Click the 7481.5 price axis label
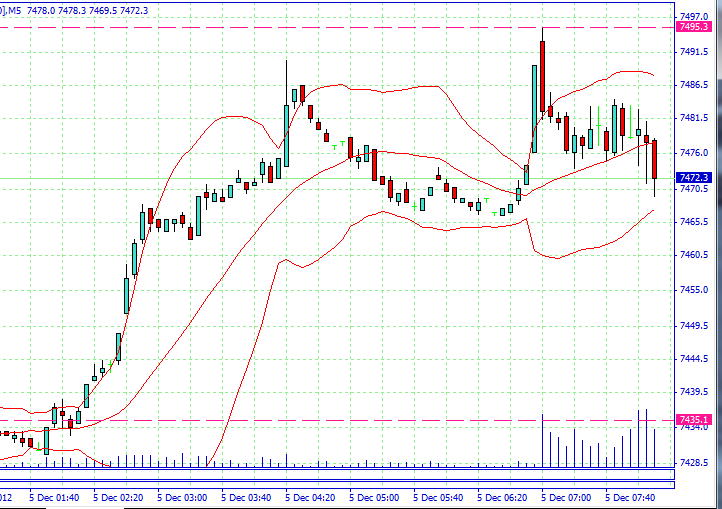Viewport: 722px width, 509px height. tap(694, 118)
